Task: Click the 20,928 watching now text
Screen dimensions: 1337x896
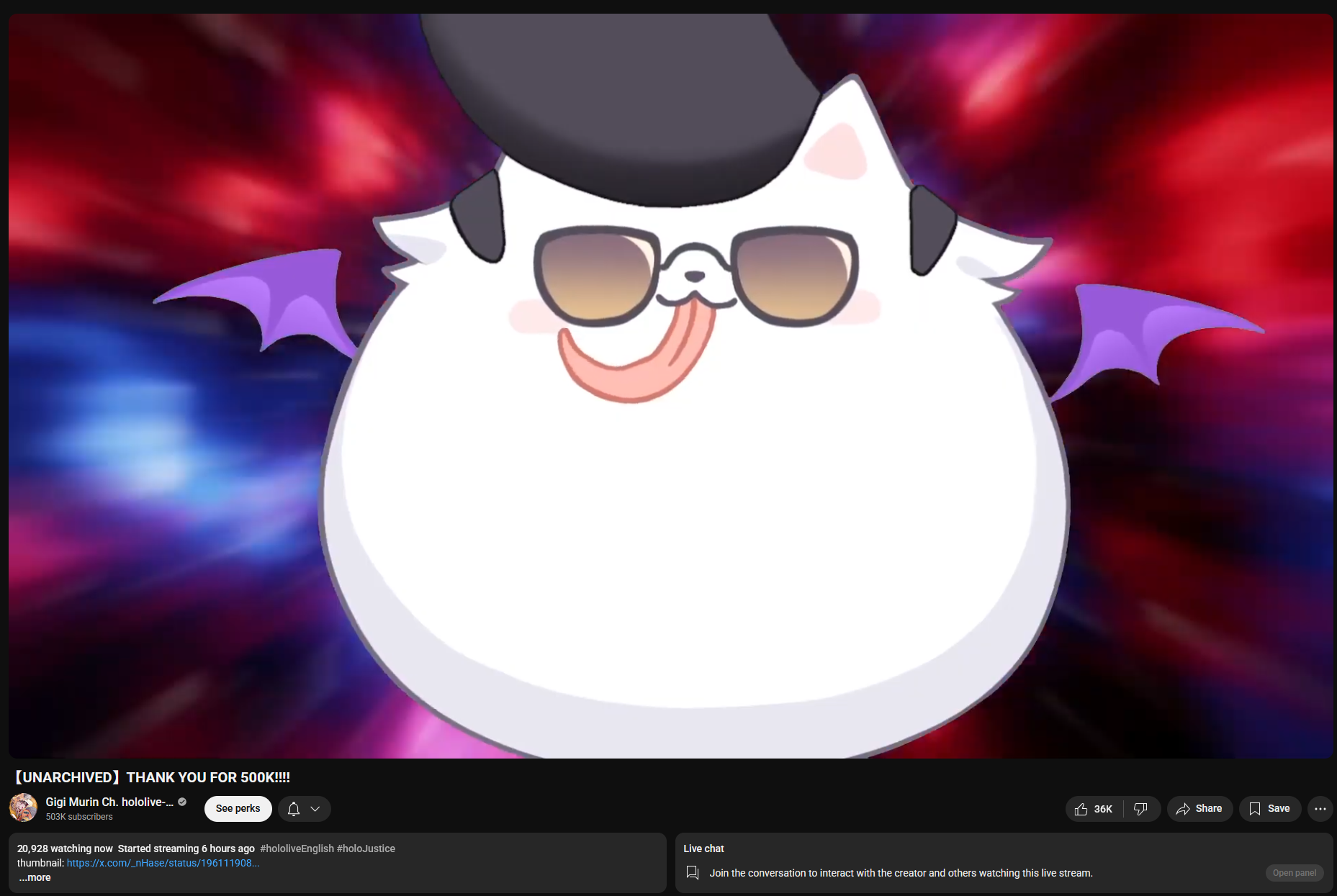Action: point(65,849)
